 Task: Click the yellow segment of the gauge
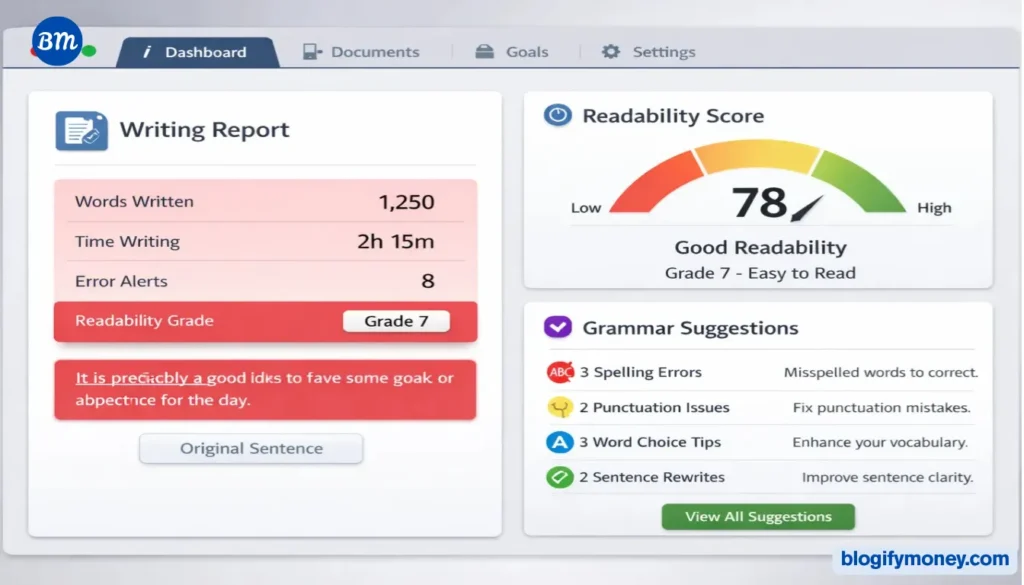pos(758,155)
